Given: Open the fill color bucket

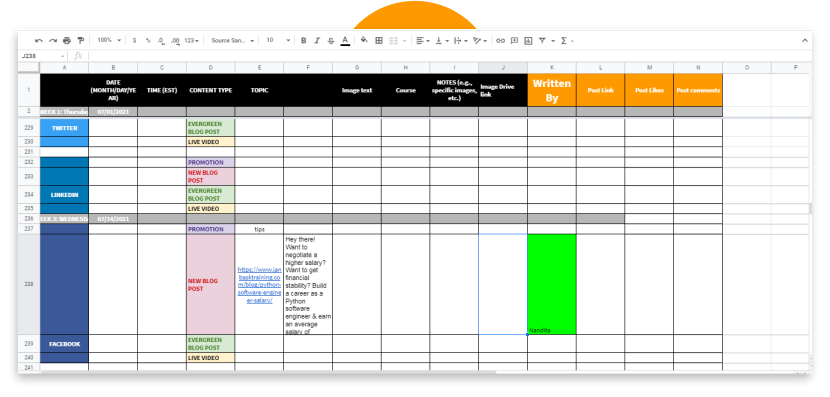Looking at the screenshot, I should pos(364,40).
